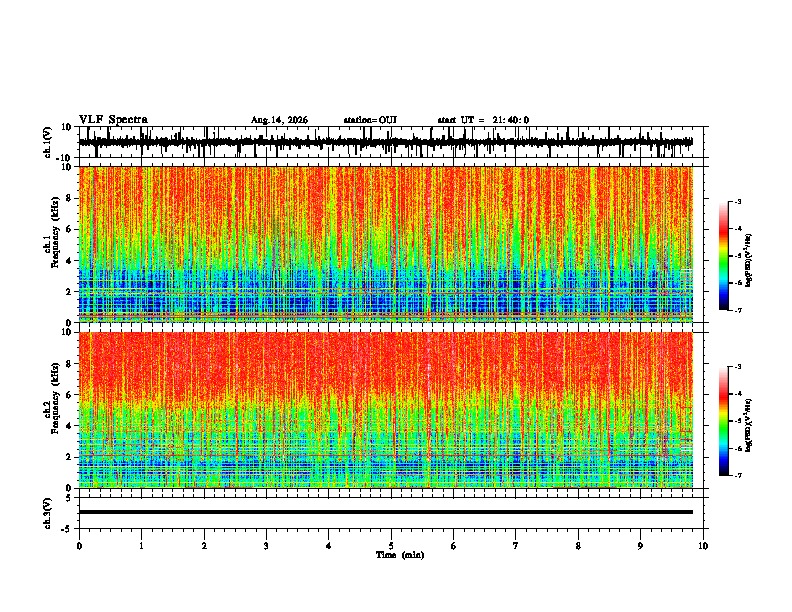The height and width of the screenshot is (612, 792).
Task: Click inside the ch.2 spectrogram plot
Action: click(386, 410)
